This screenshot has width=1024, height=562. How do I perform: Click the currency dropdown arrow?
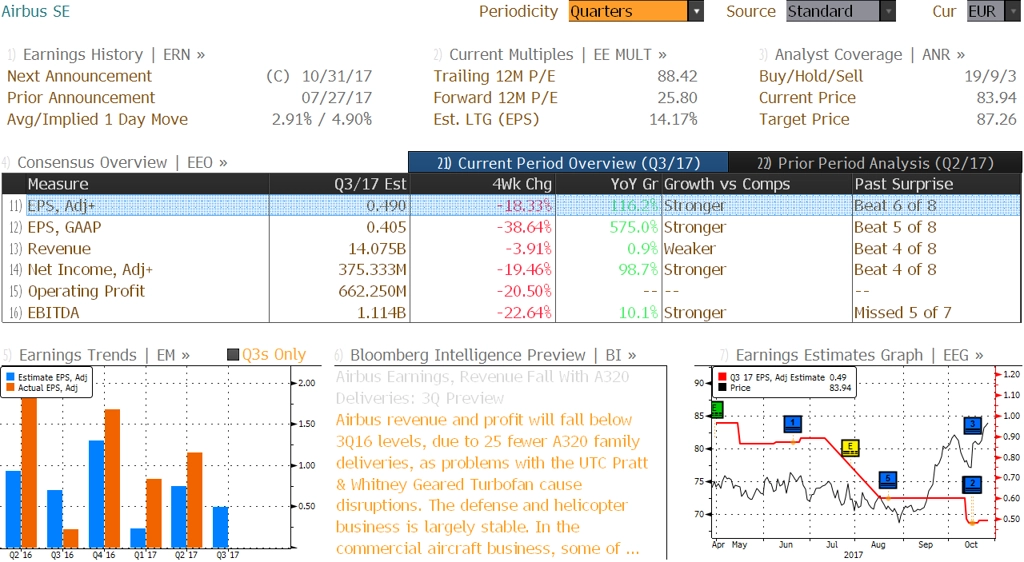click(1013, 11)
